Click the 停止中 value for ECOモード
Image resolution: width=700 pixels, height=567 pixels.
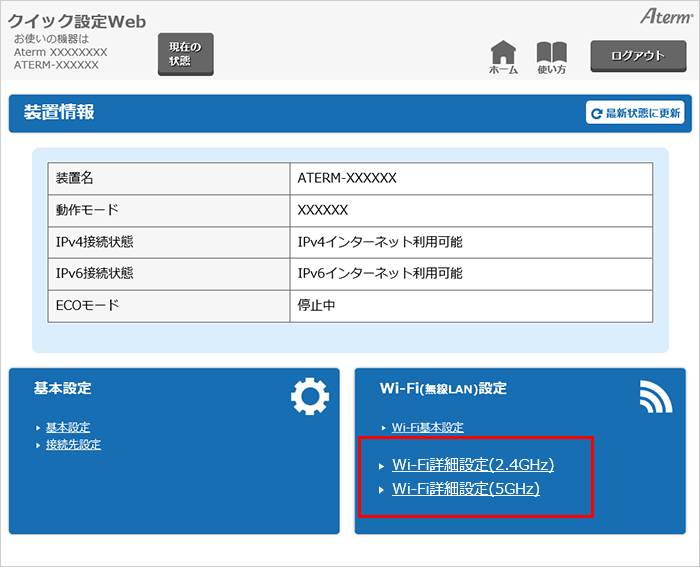coord(316,305)
